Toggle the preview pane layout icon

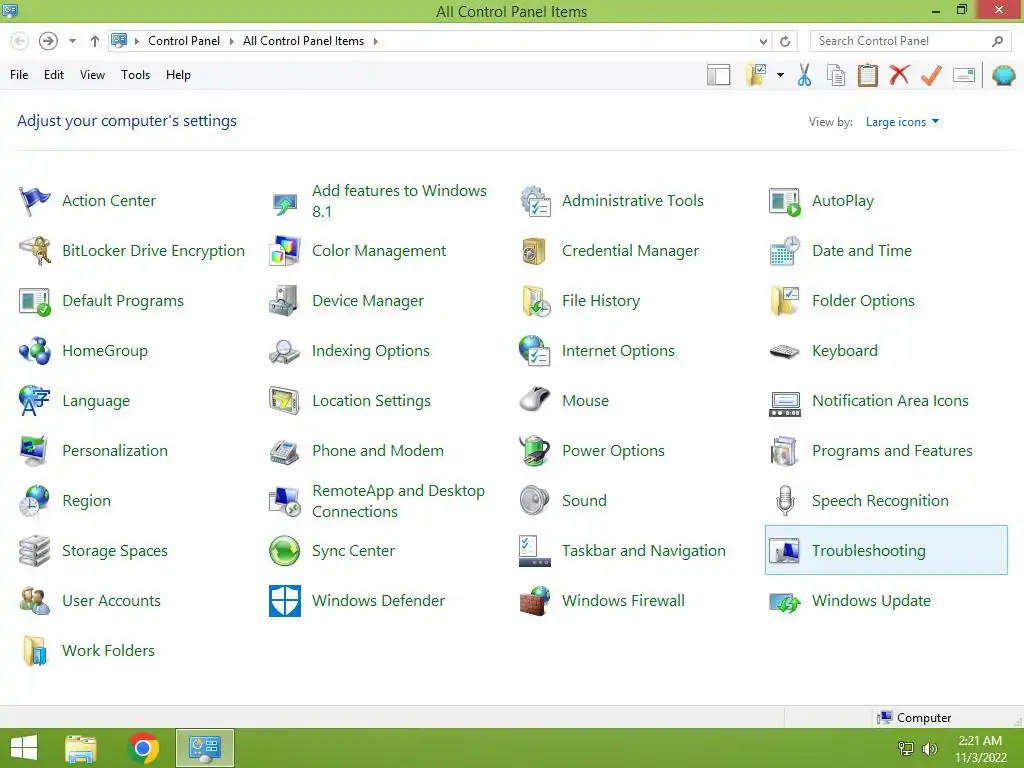click(718, 75)
